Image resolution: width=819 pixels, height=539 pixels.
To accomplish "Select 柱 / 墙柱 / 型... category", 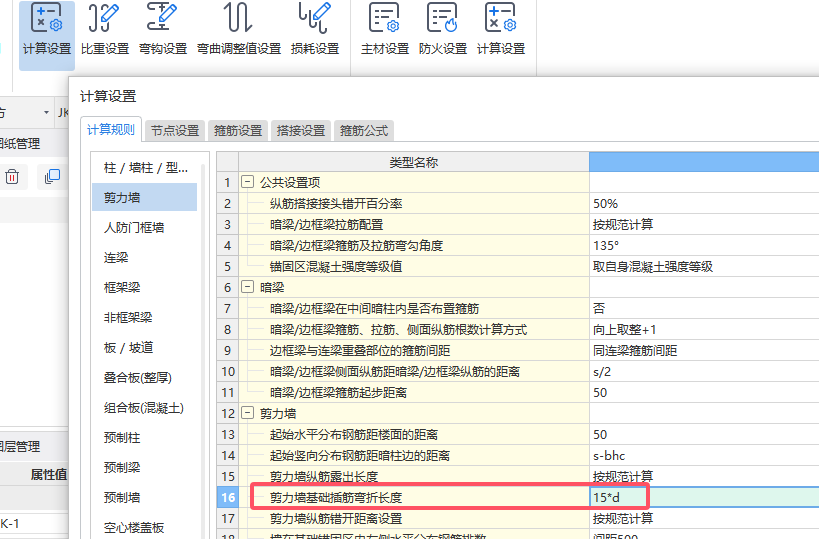I will [145, 168].
